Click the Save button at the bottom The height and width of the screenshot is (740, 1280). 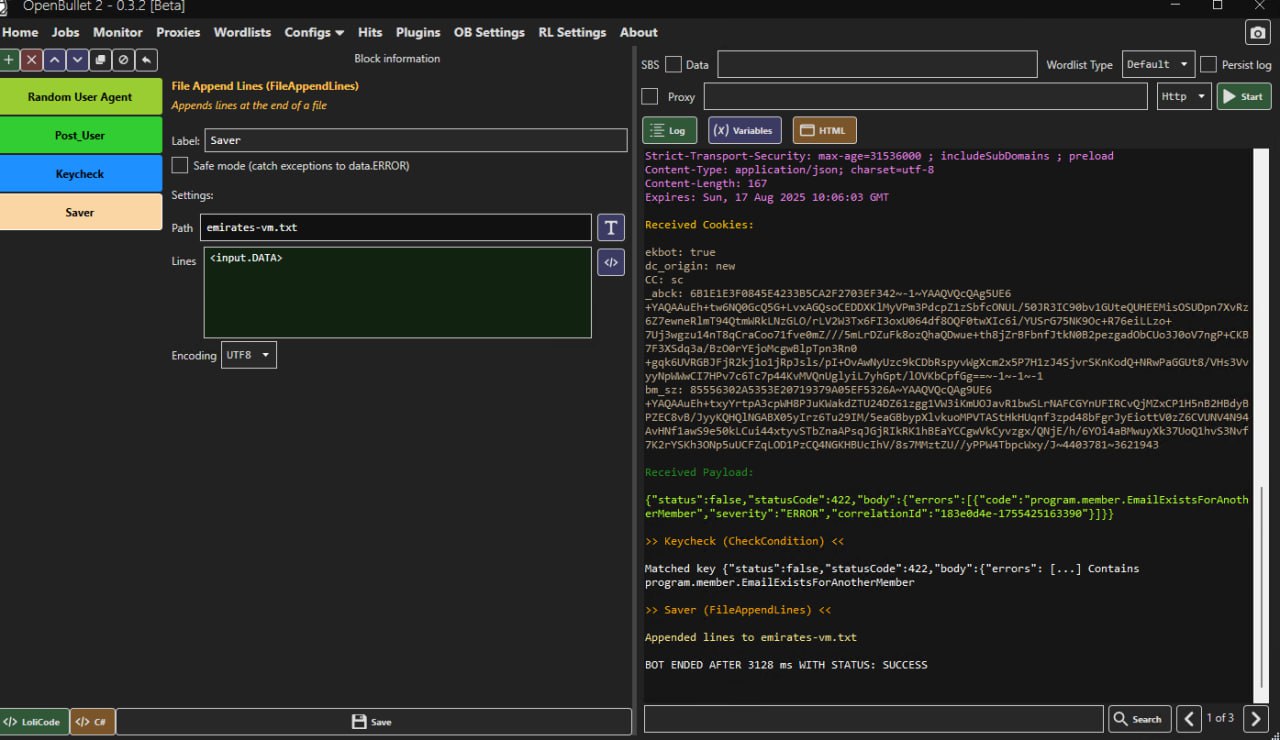(373, 721)
